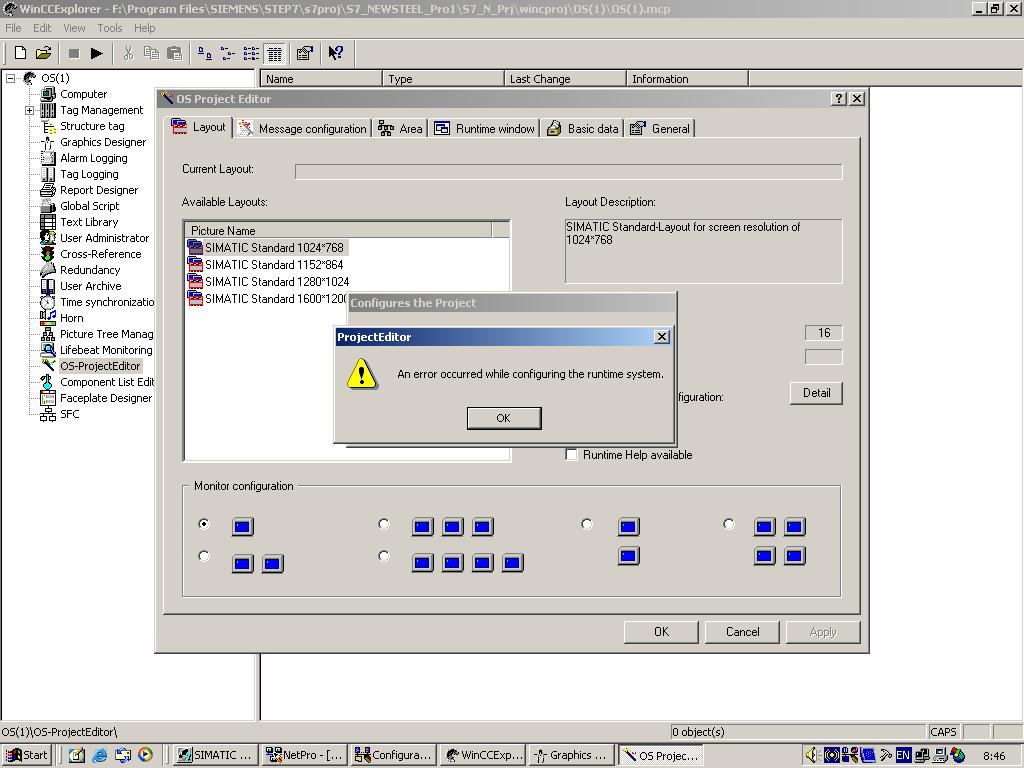Screen dimensions: 1024x768
Task: Select Tag Management tree node
Action: tap(101, 110)
